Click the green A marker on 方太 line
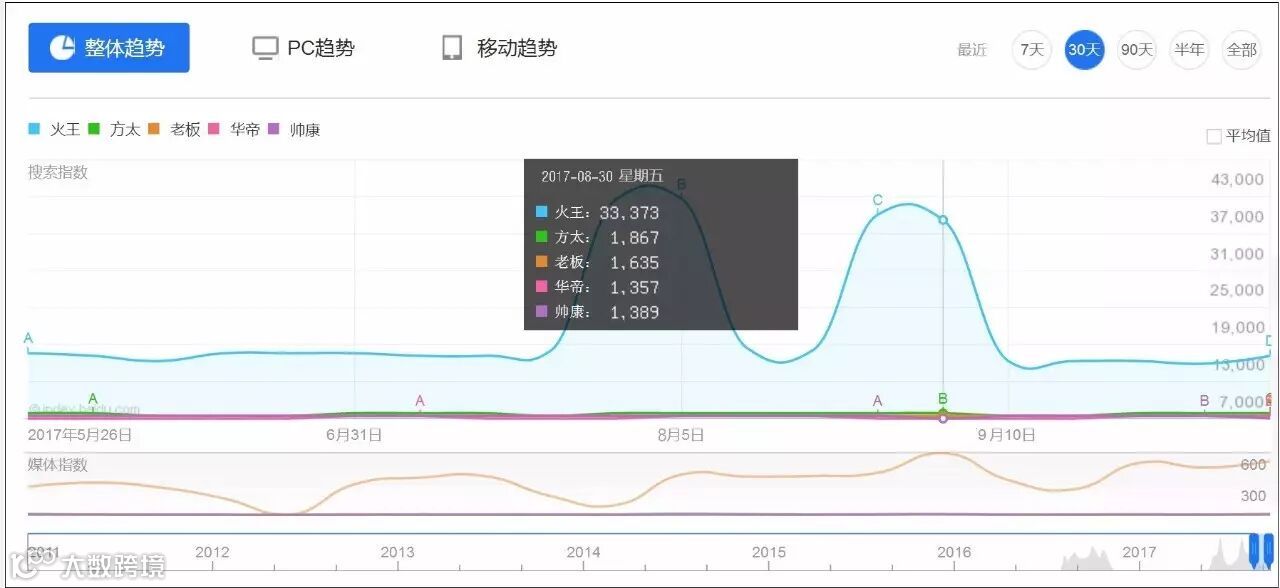 (x=93, y=399)
